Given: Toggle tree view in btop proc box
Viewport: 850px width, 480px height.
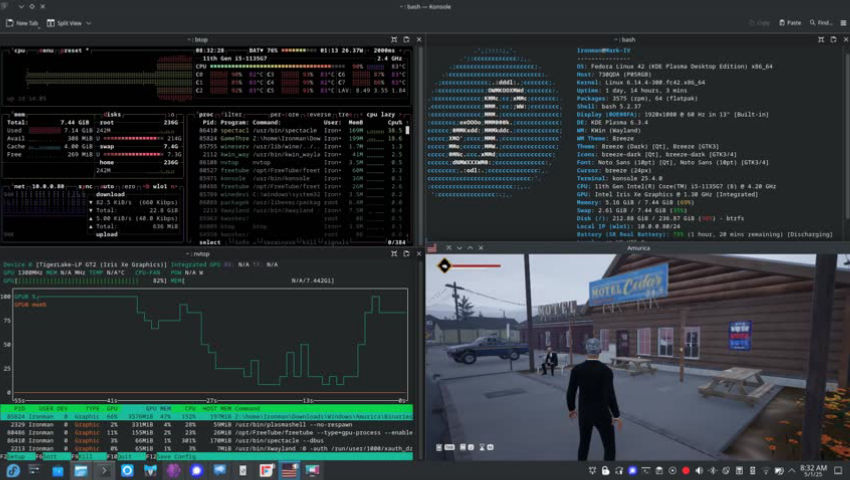Looking at the screenshot, I should click(x=345, y=114).
